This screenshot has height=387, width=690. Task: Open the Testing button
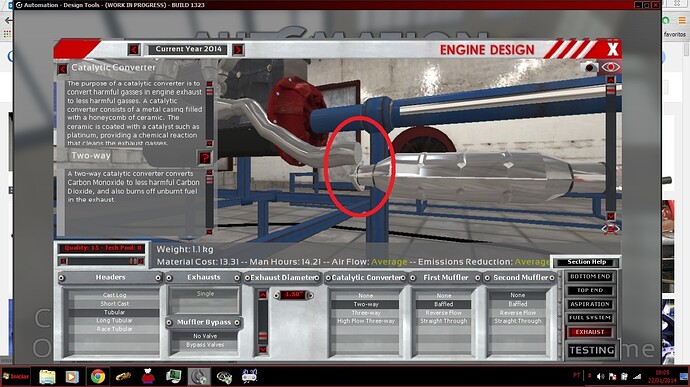coord(591,350)
